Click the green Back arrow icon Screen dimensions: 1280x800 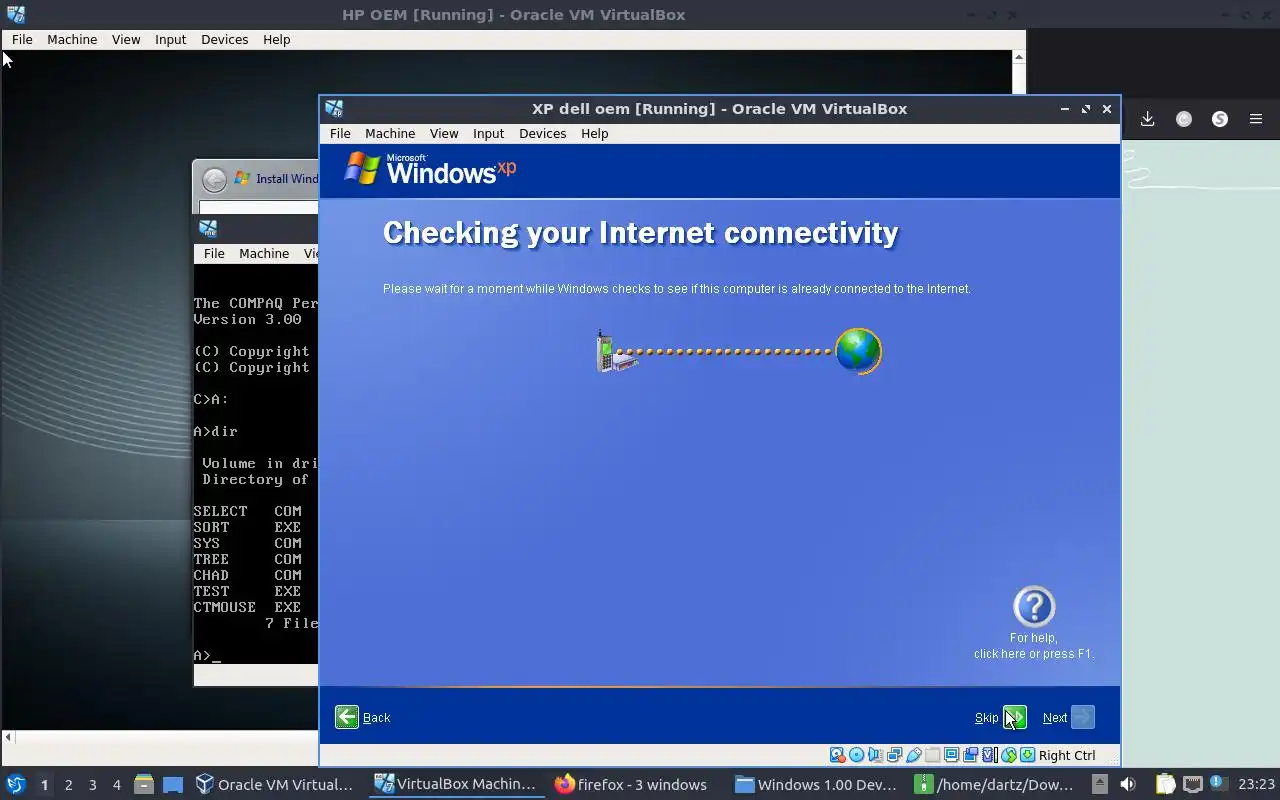(347, 717)
